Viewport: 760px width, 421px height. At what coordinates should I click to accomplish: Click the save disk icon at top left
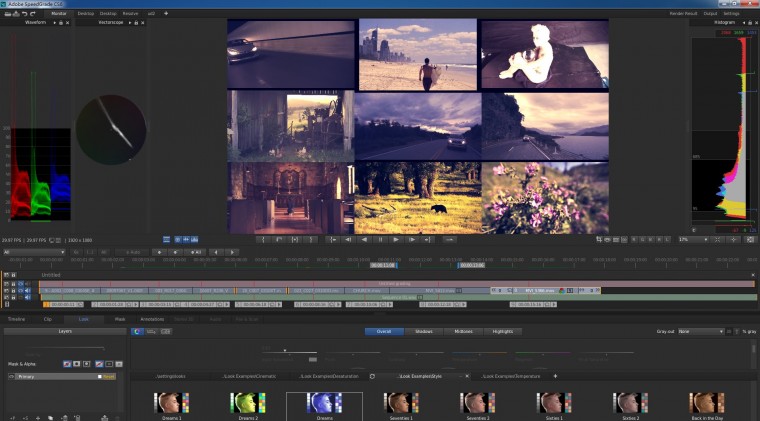16,13
